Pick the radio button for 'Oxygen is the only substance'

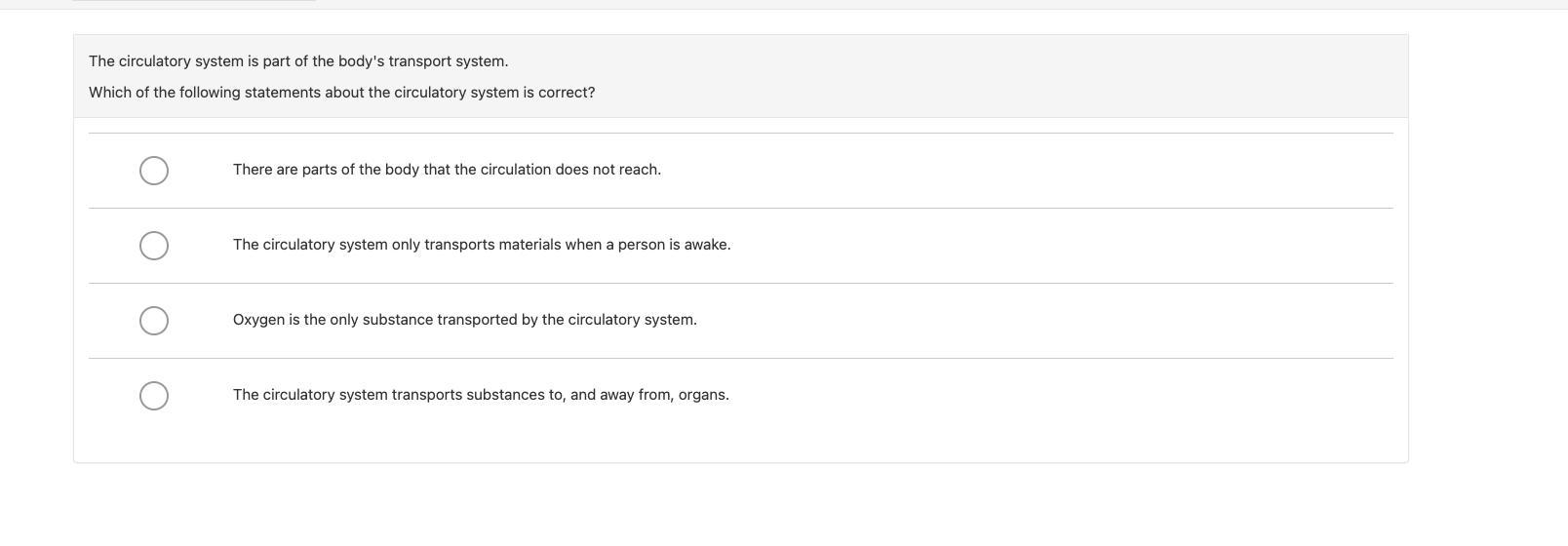(x=154, y=321)
